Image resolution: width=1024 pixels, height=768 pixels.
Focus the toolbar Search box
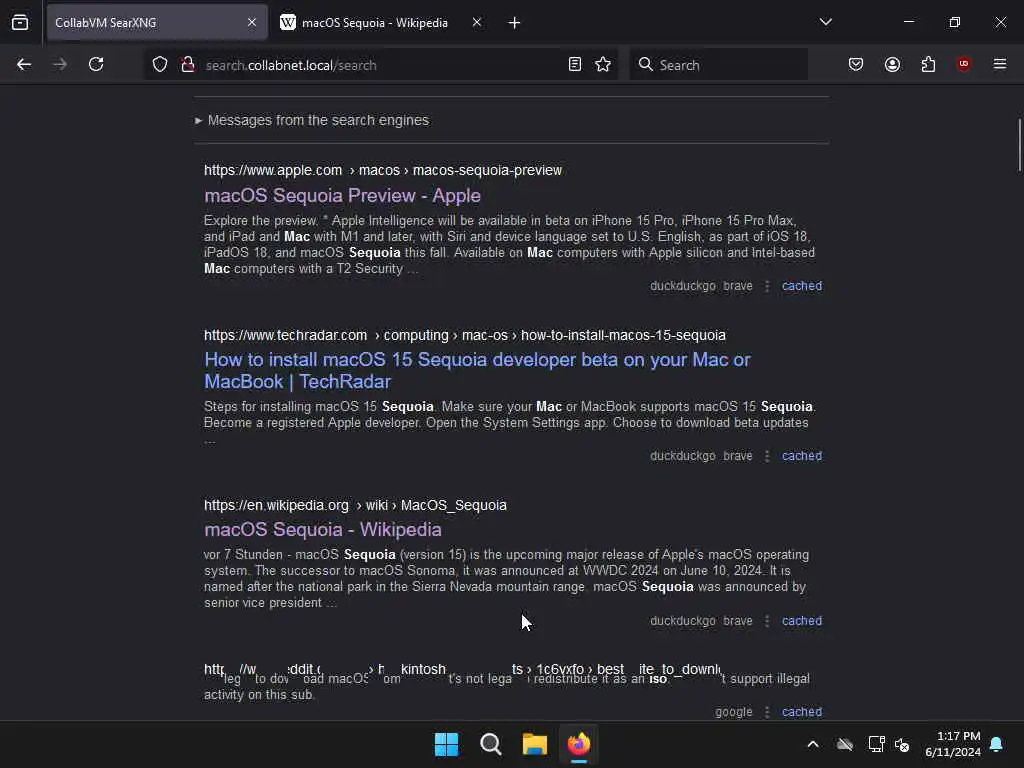tap(718, 65)
